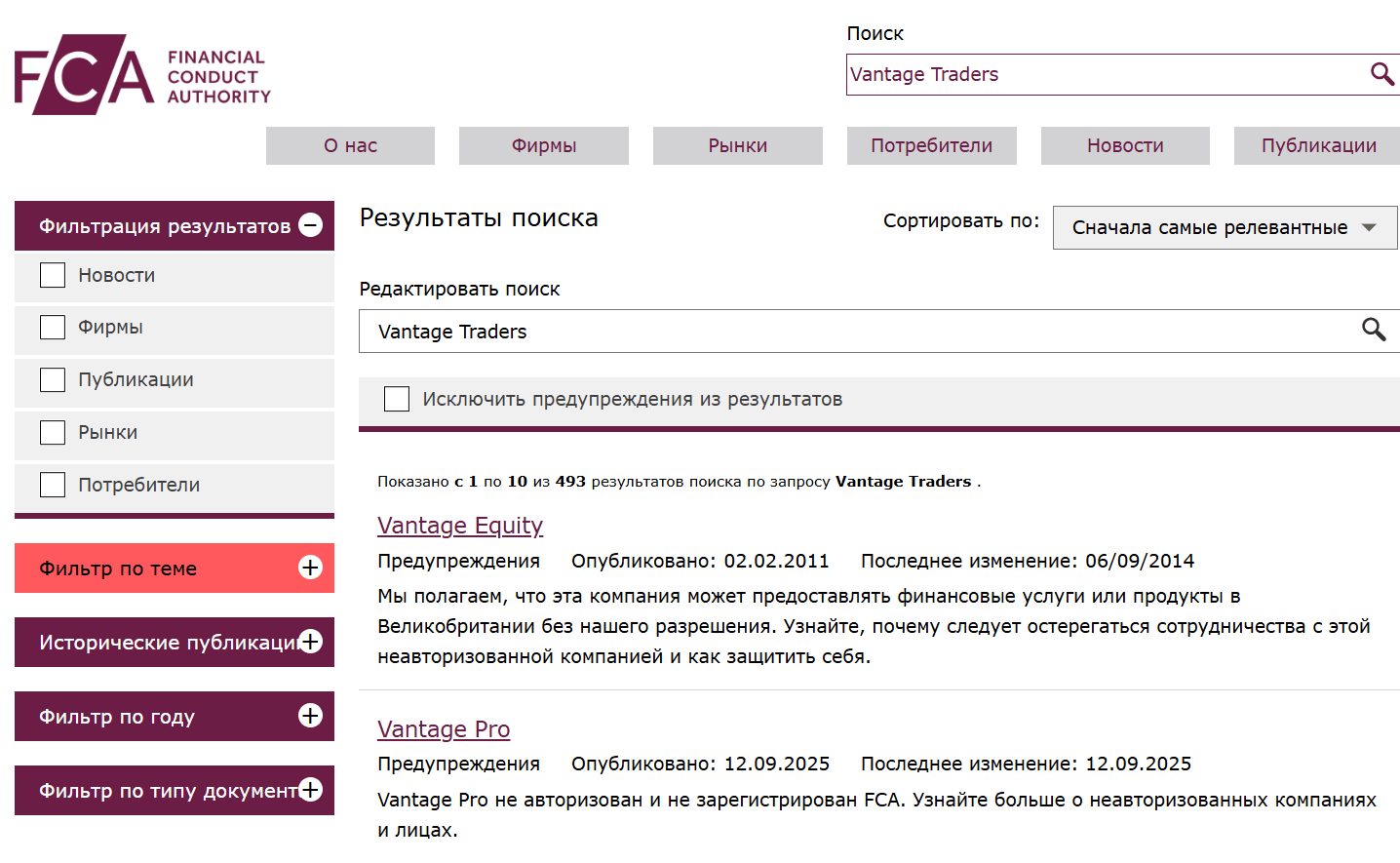Check the Фирмы filter option

(52, 327)
